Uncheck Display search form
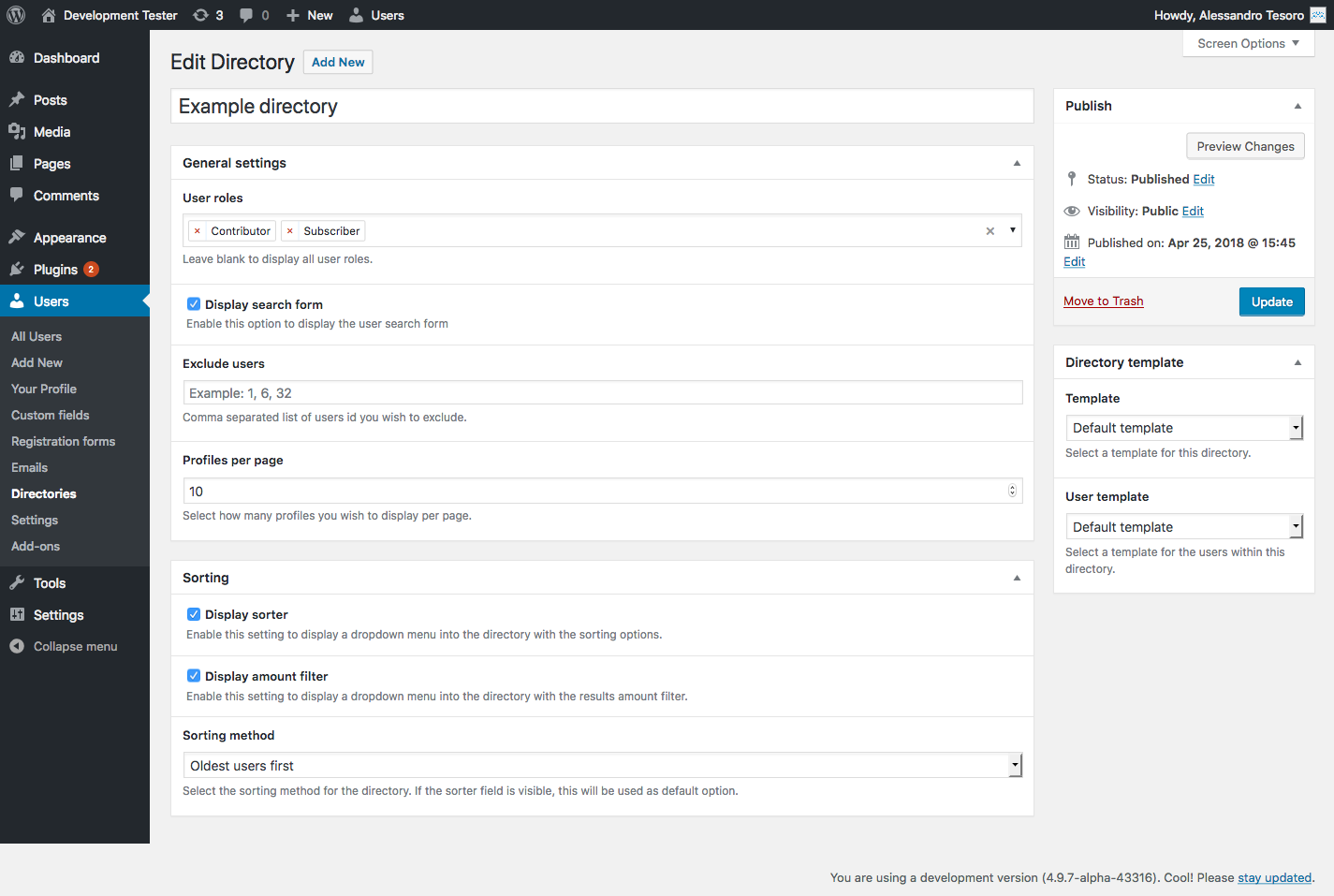Viewport: 1334px width, 896px height. pos(193,303)
